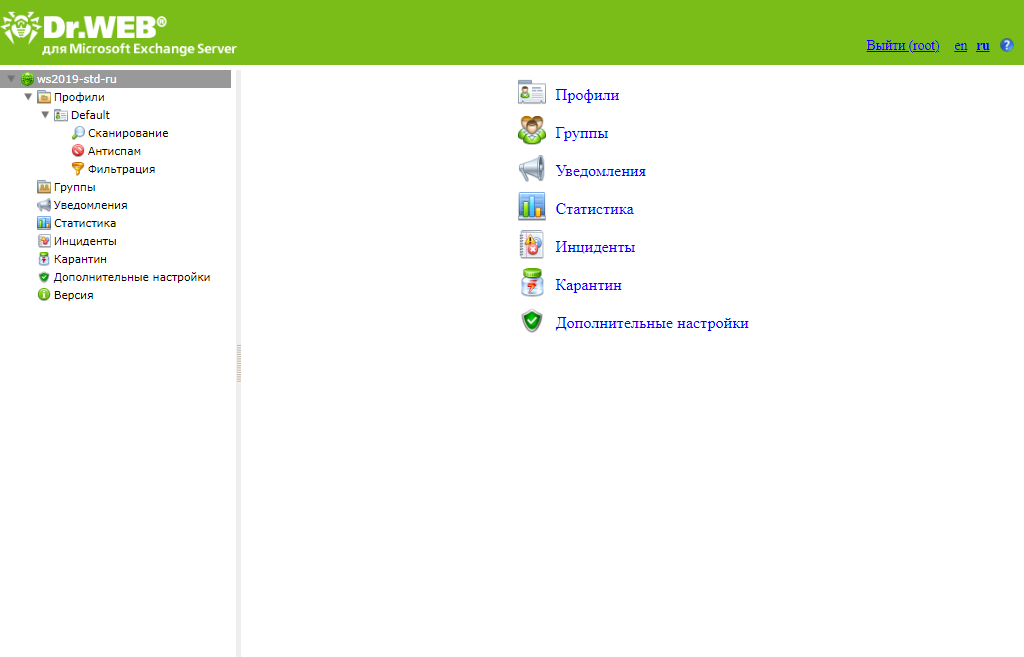The height and width of the screenshot is (657, 1024).
Task: Open Сканирование settings in tree
Action: click(128, 133)
